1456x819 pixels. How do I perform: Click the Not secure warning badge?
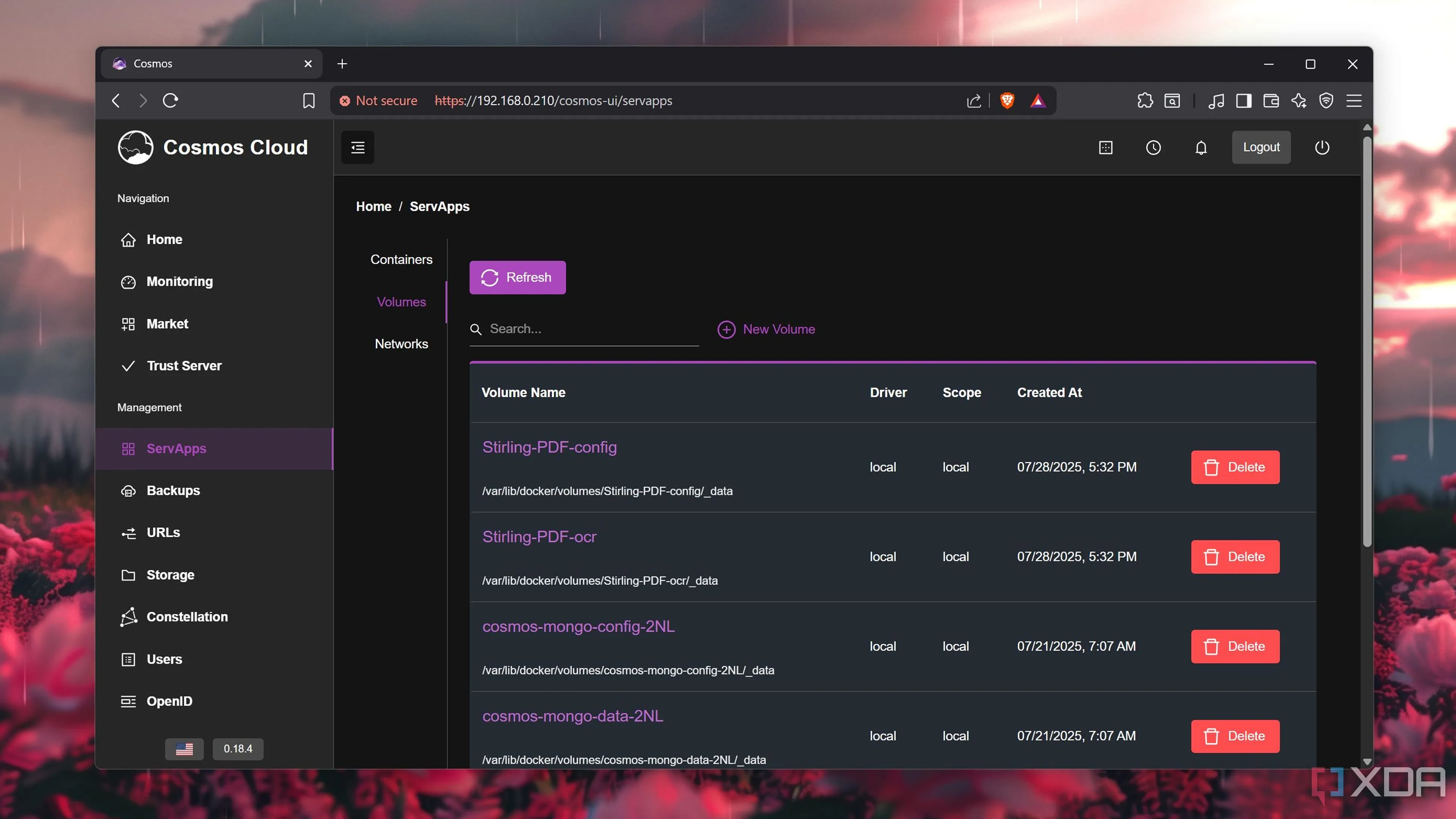pos(378,100)
